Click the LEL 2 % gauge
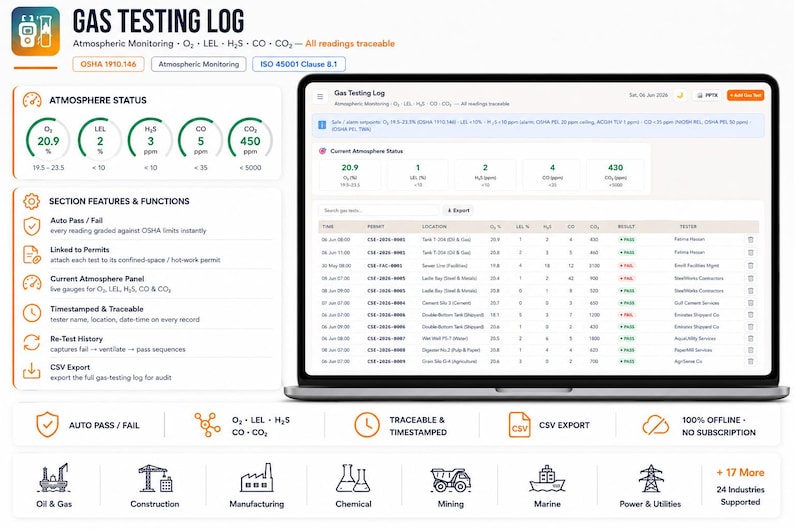The height and width of the screenshot is (529, 794). [100, 140]
